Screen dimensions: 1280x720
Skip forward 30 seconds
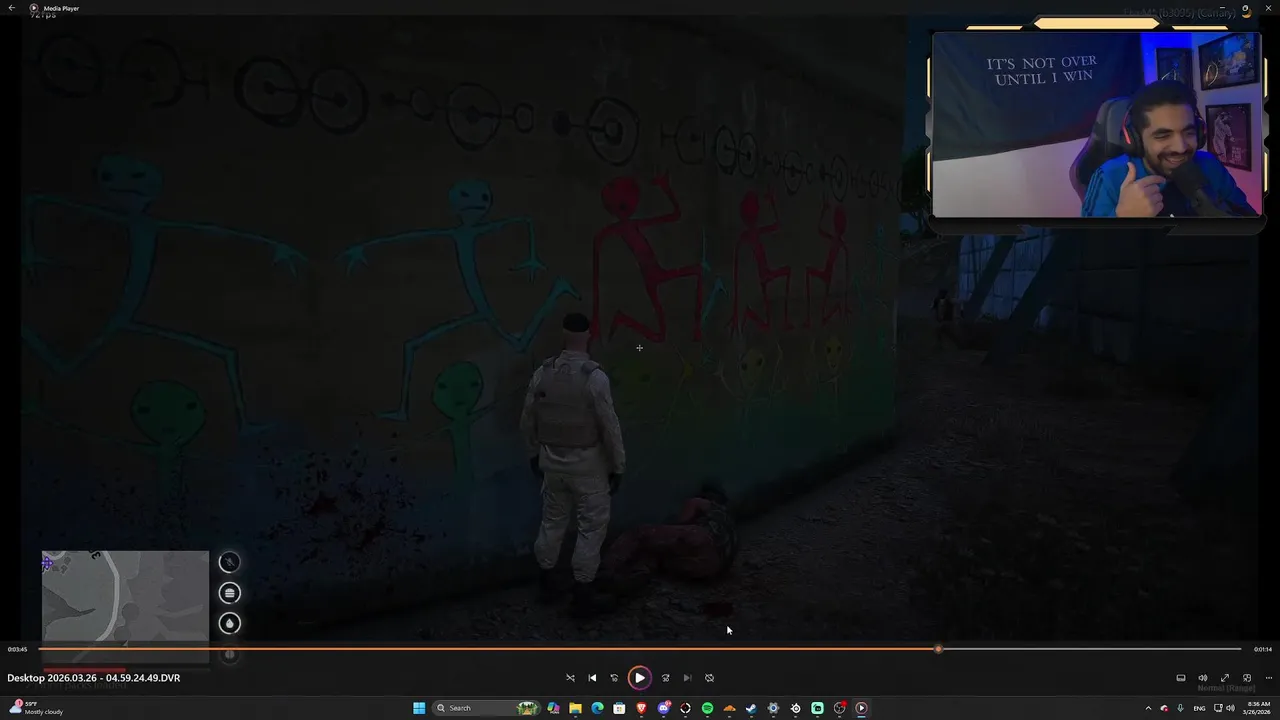click(x=665, y=678)
